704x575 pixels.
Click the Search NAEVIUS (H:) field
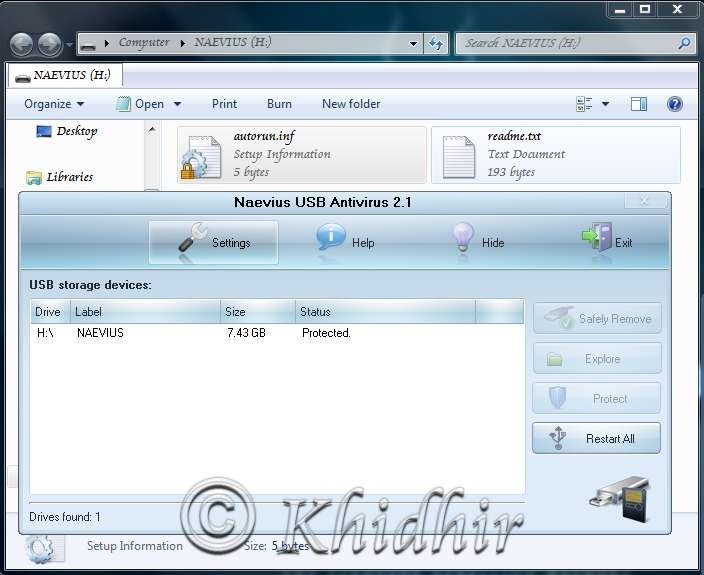click(565, 44)
